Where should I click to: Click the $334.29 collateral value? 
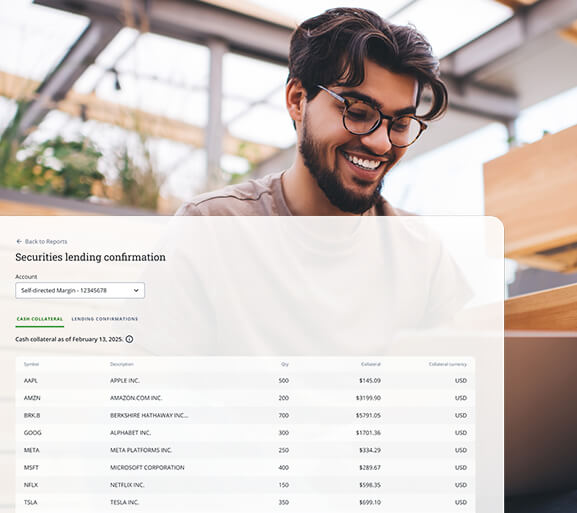370,450
